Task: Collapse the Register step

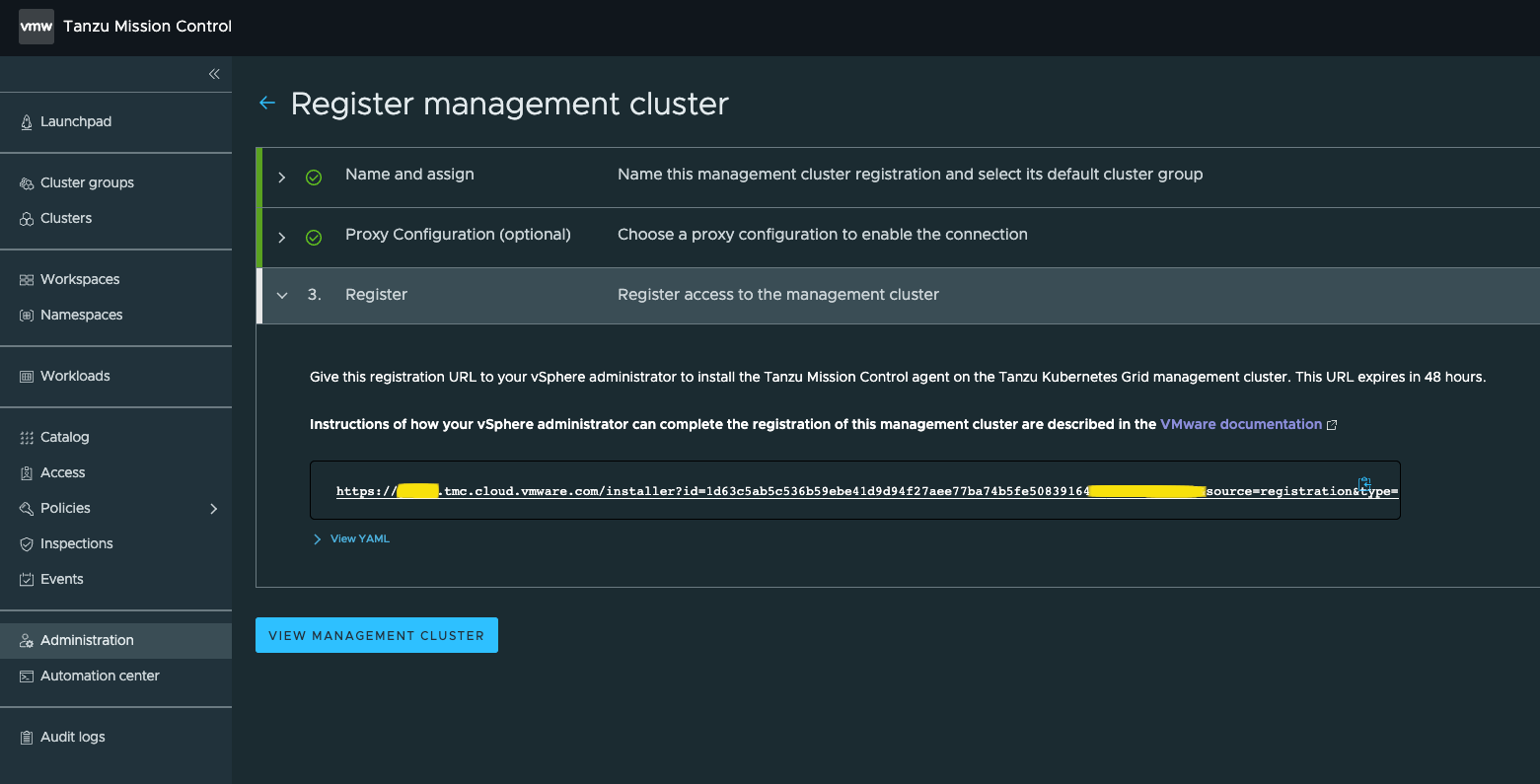Action: [x=282, y=294]
